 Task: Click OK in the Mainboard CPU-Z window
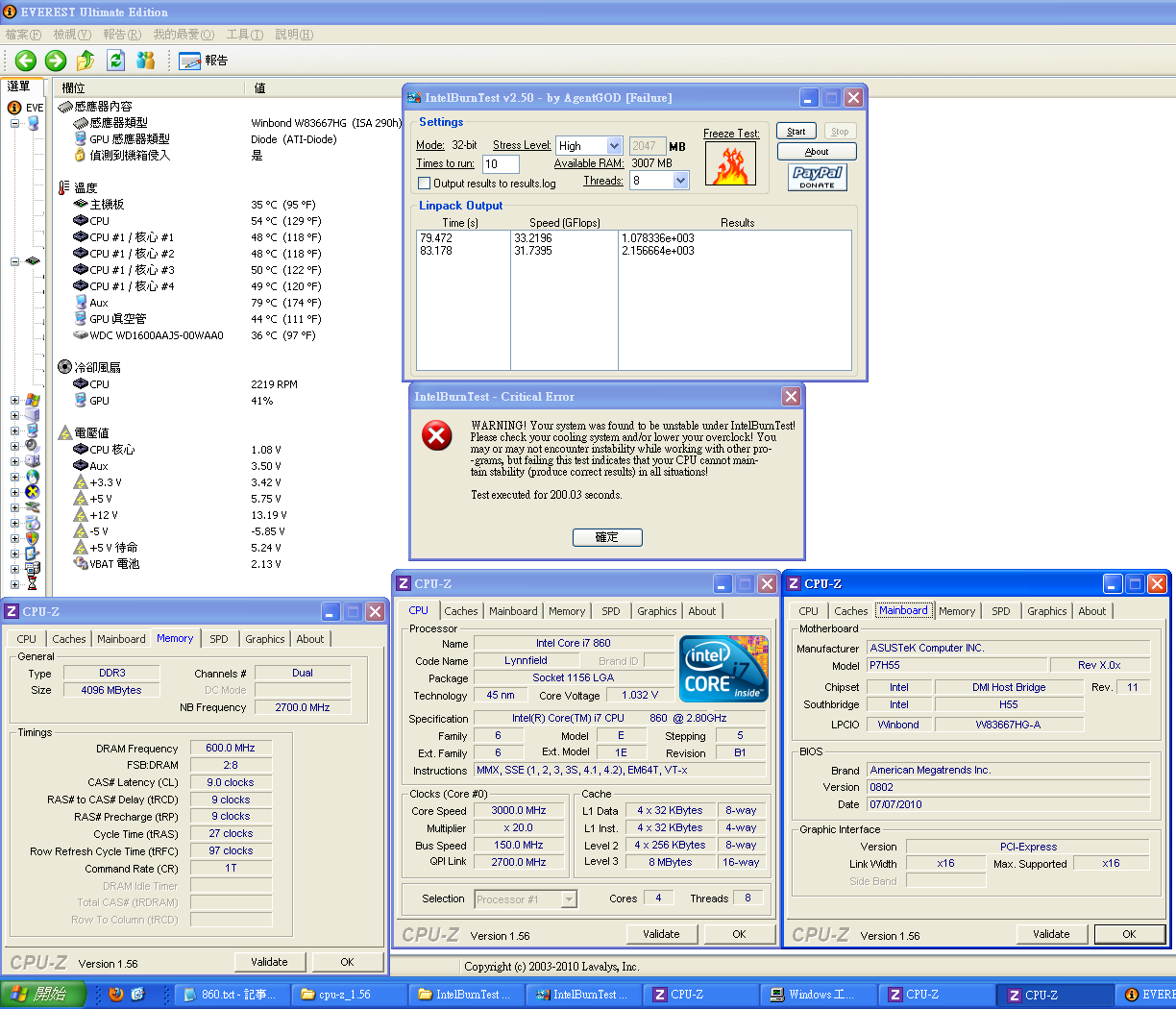point(1129,934)
